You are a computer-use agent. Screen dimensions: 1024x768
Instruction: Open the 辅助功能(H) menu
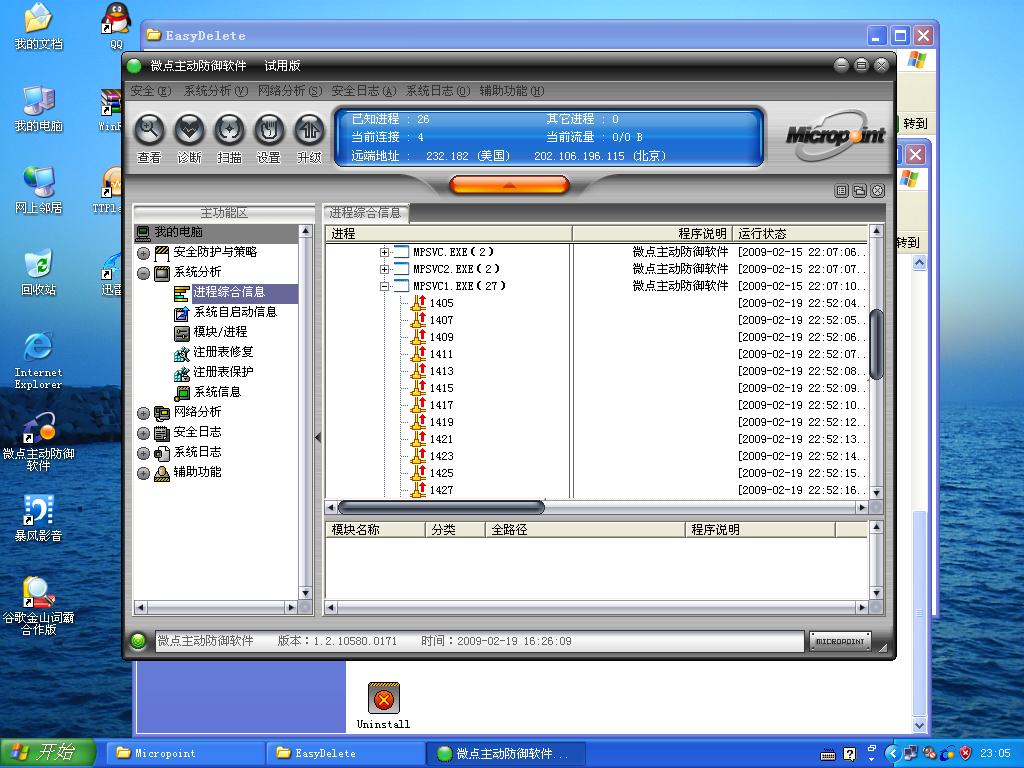(x=511, y=91)
